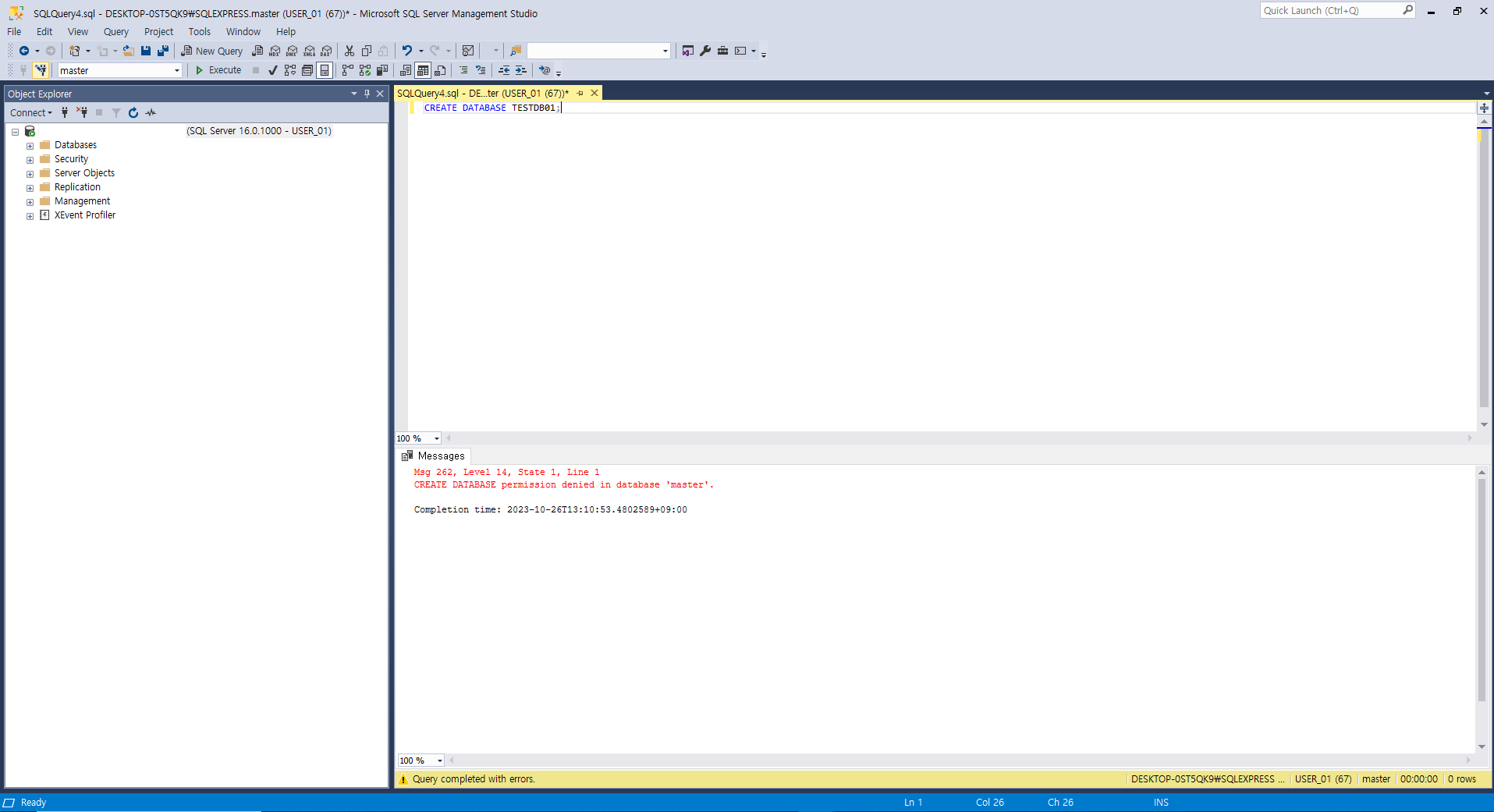The height and width of the screenshot is (812, 1494).
Task: Open properties via the wrench icon
Action: 705,51
